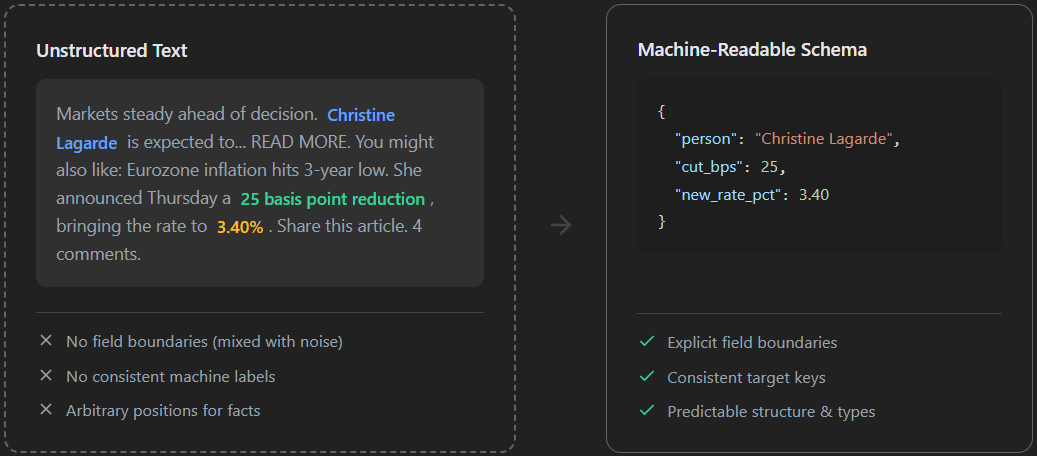Click the "Christine Lagarde" string value in JSON
This screenshot has width=1037, height=456.
(x=825, y=139)
